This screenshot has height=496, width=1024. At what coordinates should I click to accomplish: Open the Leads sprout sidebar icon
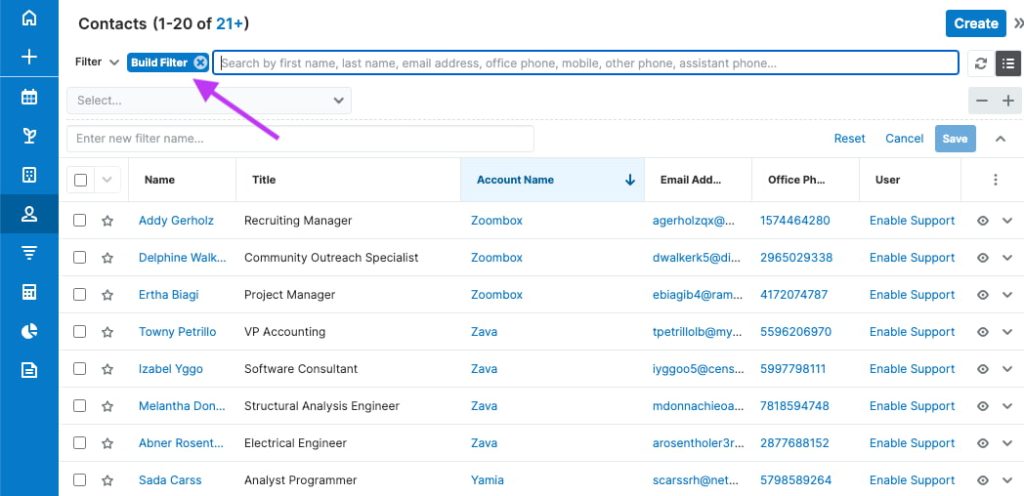29,136
